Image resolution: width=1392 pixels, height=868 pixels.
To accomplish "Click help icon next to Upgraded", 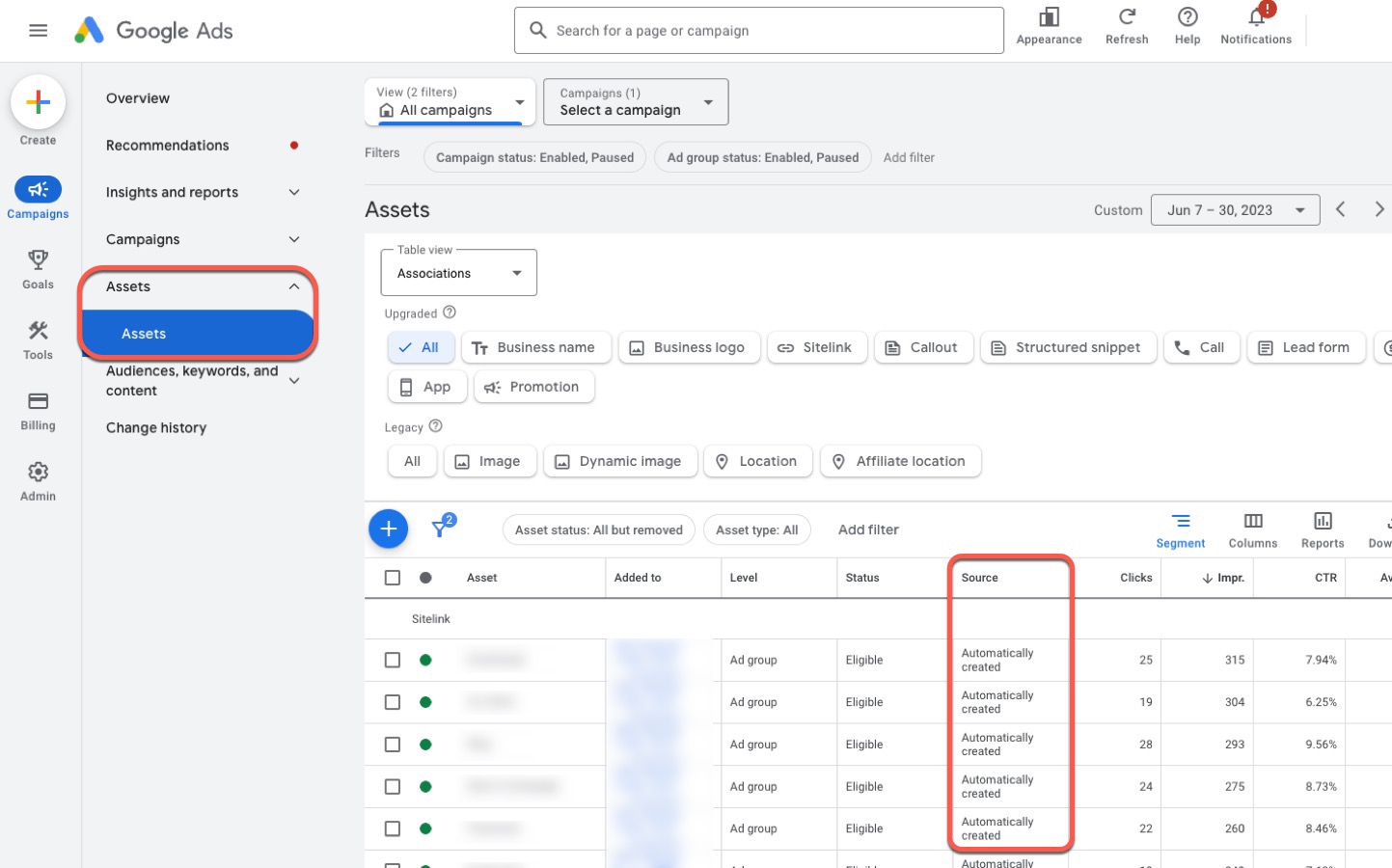I will point(450,312).
